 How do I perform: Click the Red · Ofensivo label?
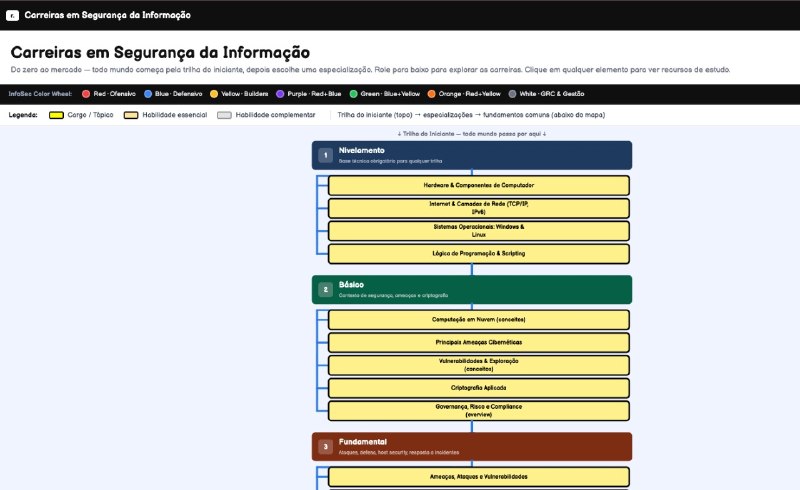coord(114,94)
